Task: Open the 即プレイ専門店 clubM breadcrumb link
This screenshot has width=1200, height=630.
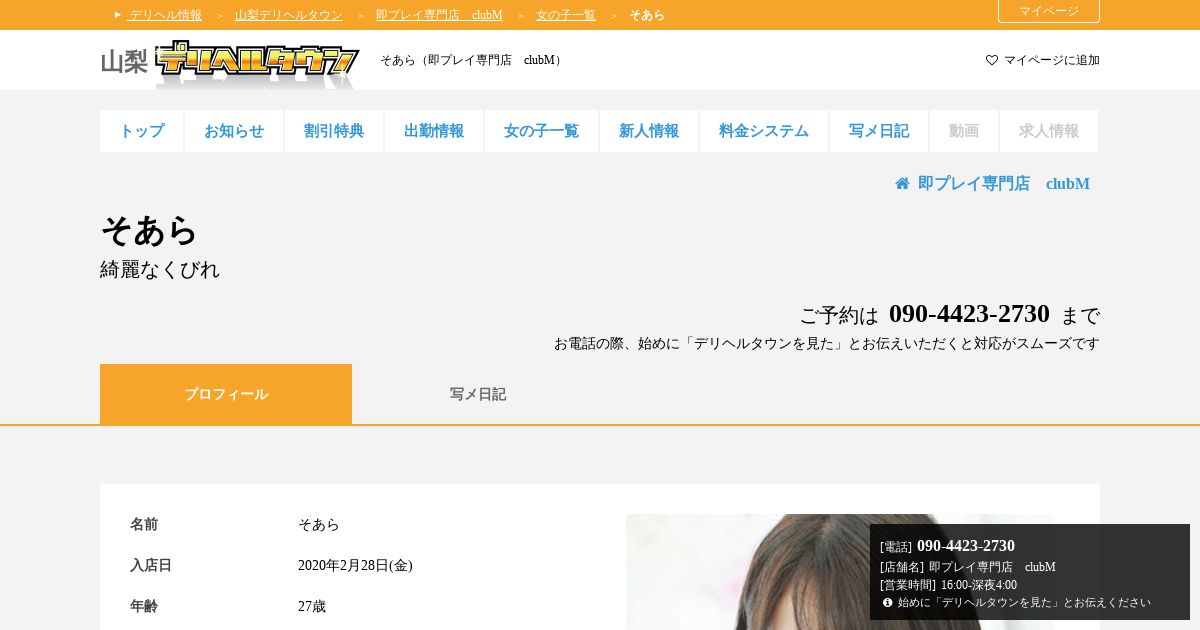Action: coord(439,15)
